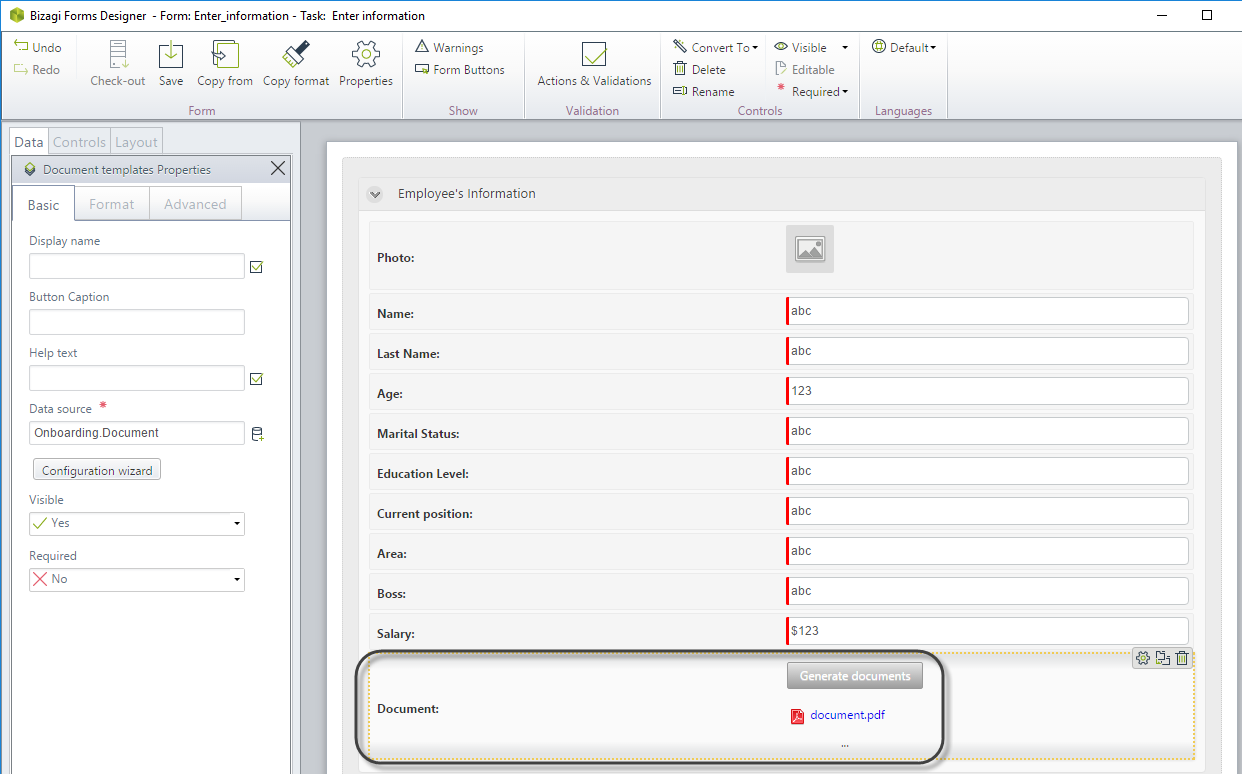Delete the selected control
The width and height of the screenshot is (1242, 774).
[699, 69]
